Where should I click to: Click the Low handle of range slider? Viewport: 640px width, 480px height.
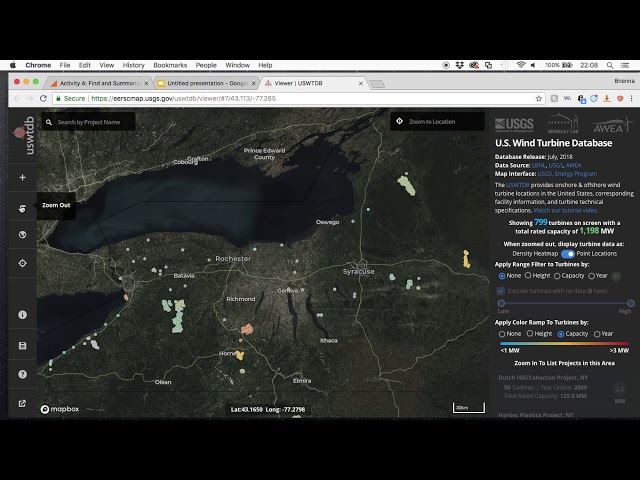pos(501,303)
